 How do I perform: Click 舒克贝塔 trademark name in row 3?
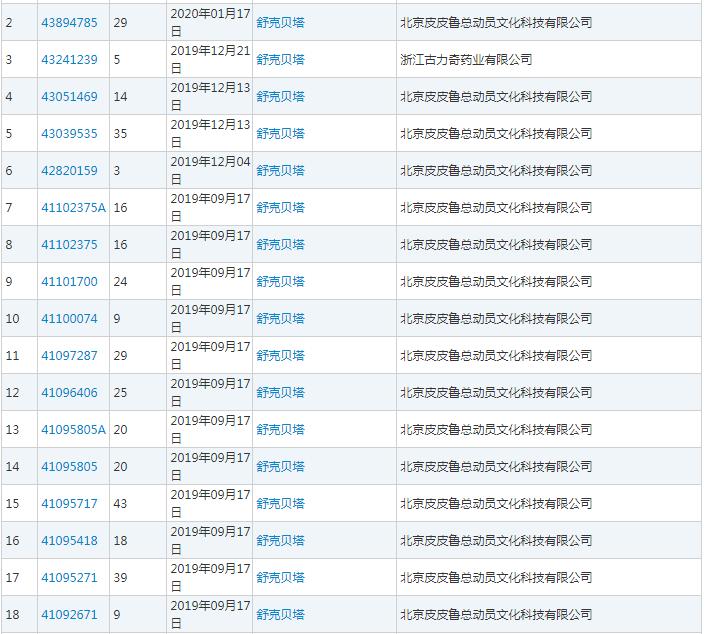coord(280,59)
